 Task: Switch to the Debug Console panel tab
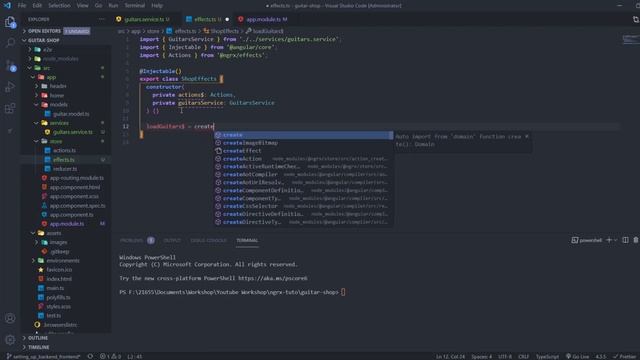click(x=208, y=240)
